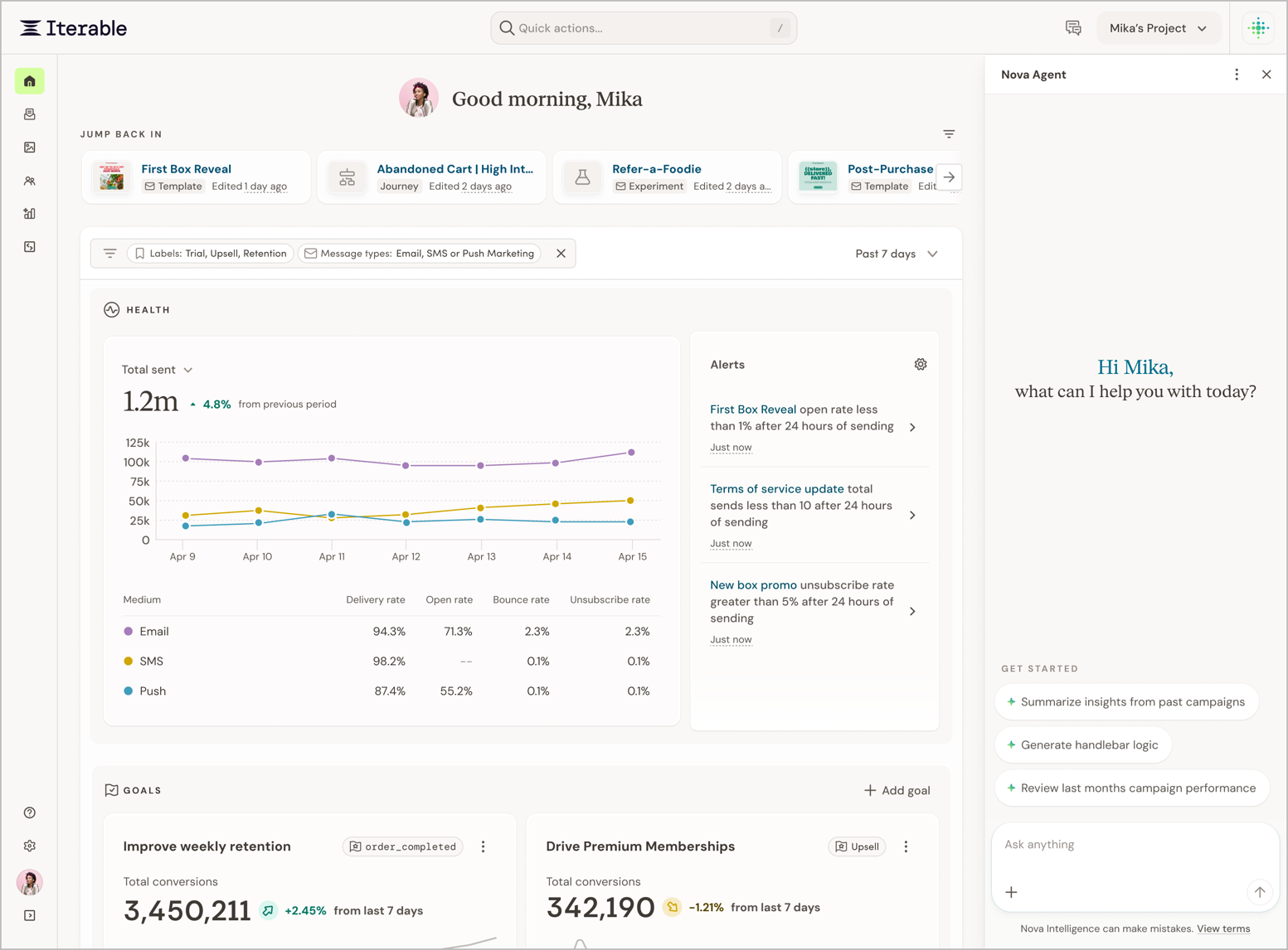Viewport: 1288px width, 950px height.
Task: Click the purple Email data point for Apr 15
Action: coord(631,453)
